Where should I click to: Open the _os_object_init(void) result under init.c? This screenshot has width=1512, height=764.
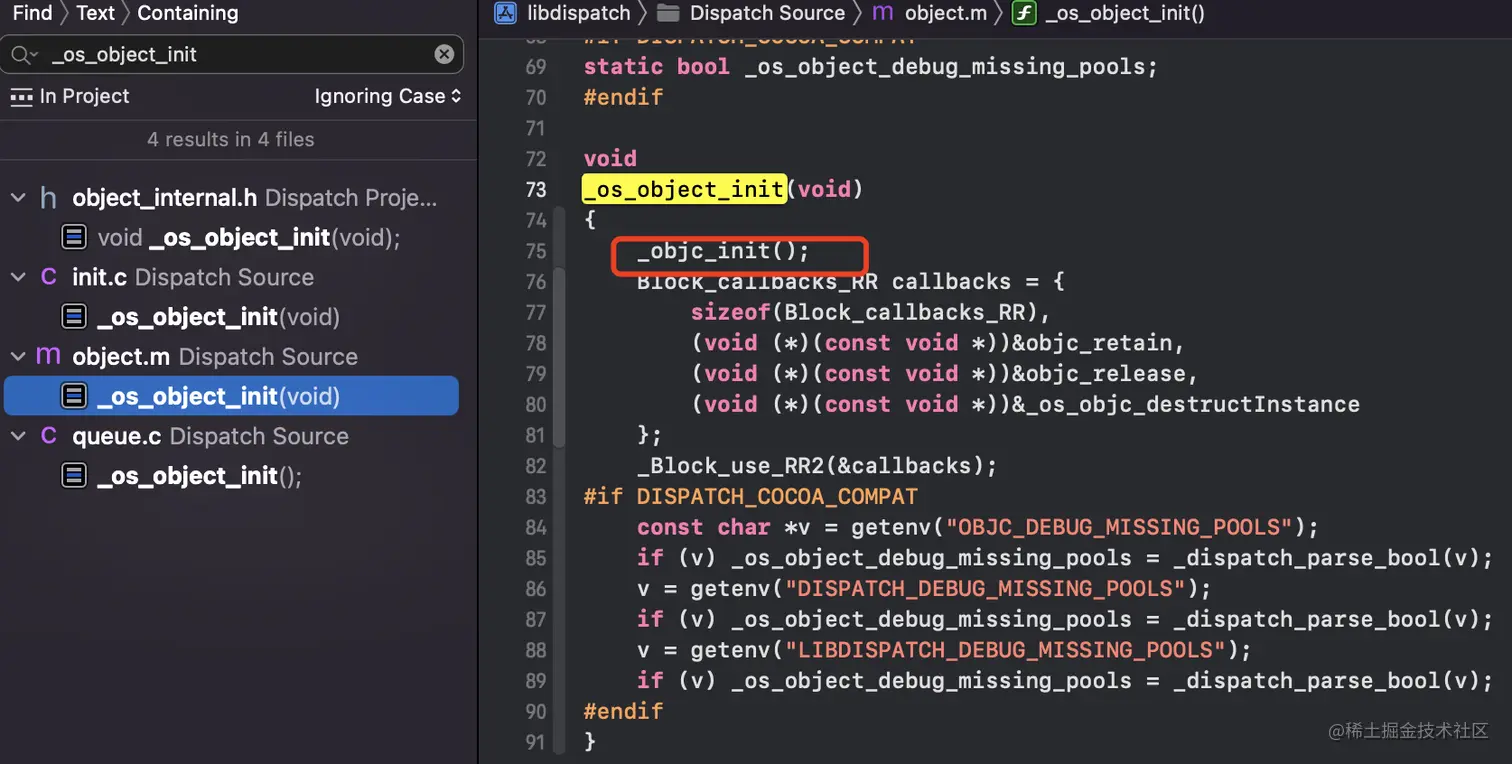(x=218, y=317)
